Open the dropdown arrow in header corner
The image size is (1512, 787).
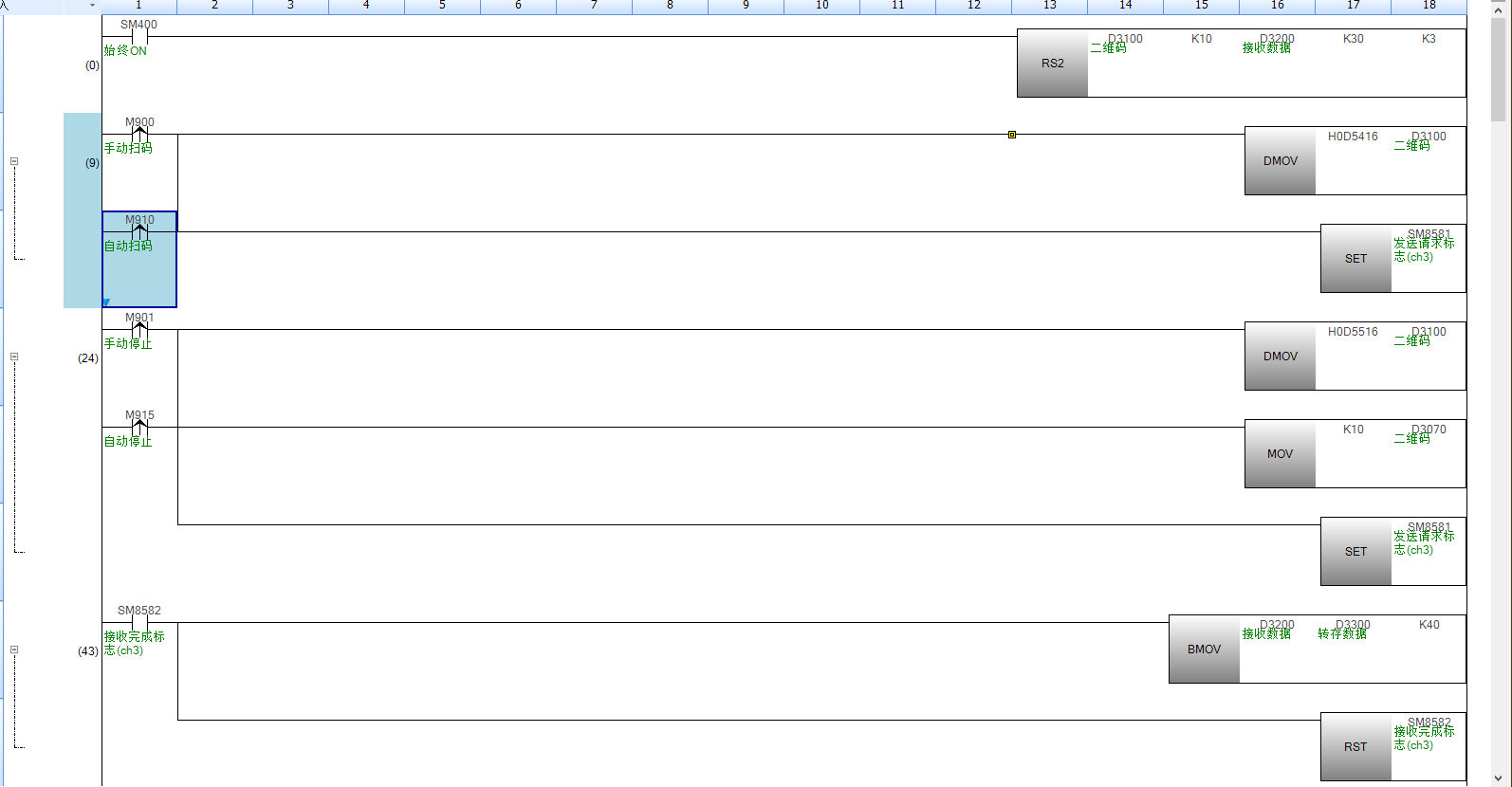point(92,6)
